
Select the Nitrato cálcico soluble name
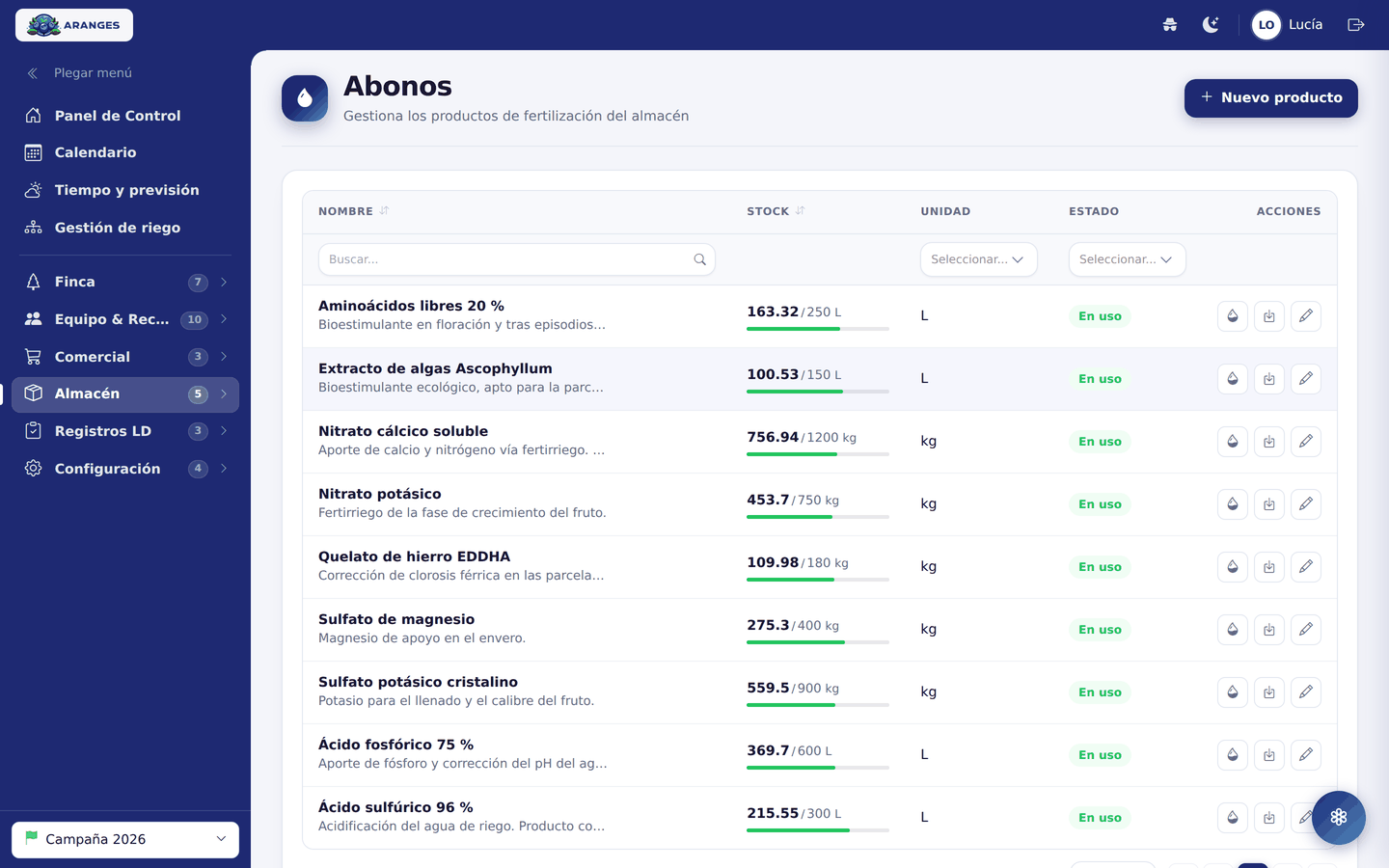pos(403,431)
